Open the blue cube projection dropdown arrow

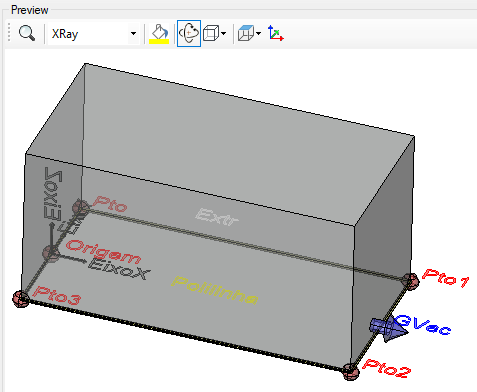click(x=258, y=33)
